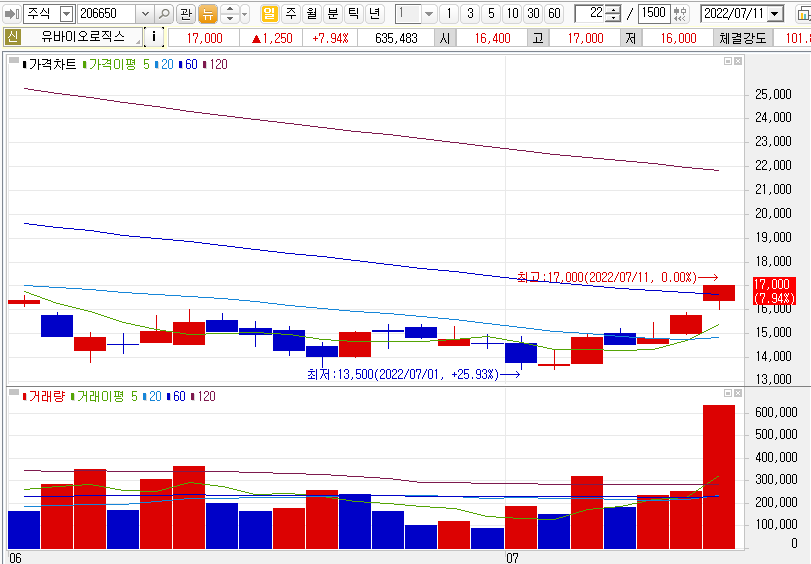The image size is (811, 564).
Task: Open the 주식 market type dropdown
Action: pyautogui.click(x=67, y=14)
